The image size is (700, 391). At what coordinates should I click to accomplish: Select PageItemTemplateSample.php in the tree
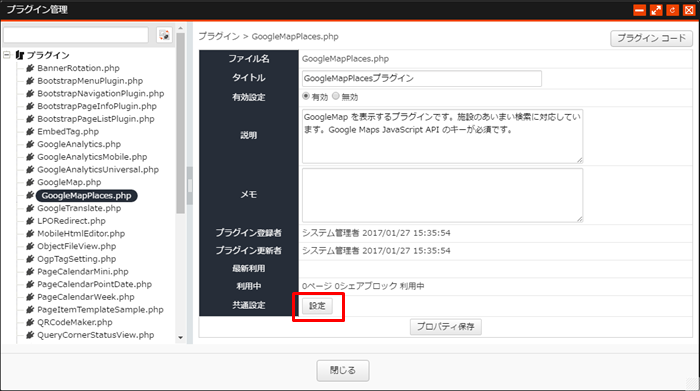[100, 309]
